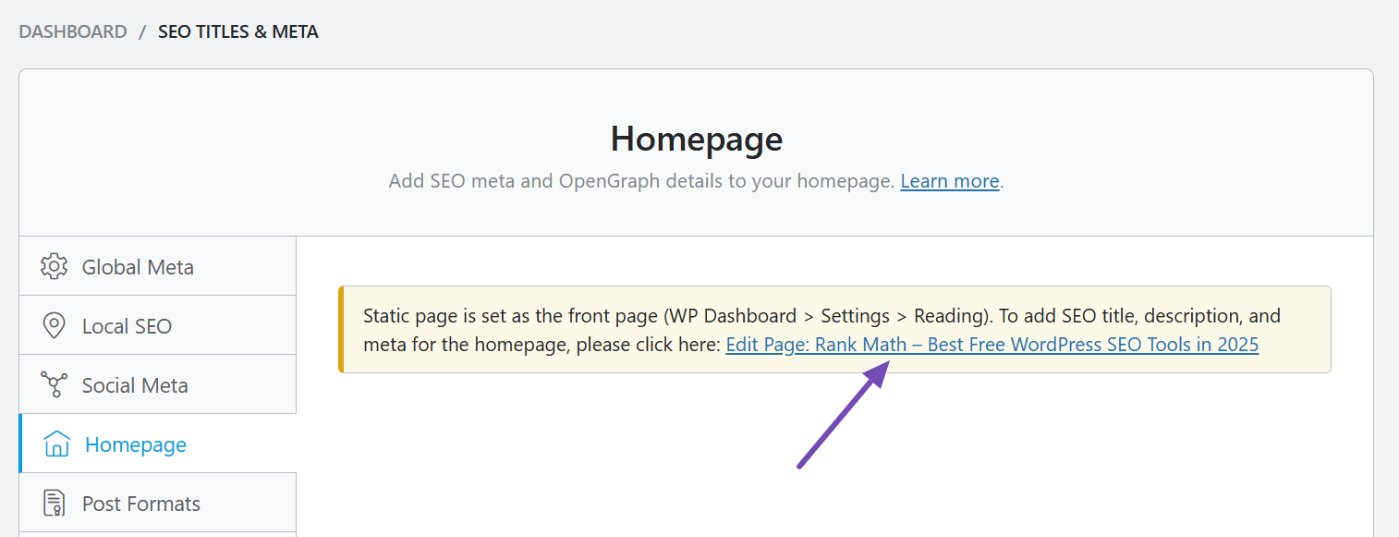This screenshot has width=1399, height=537.
Task: Click the Global Meta gear icon
Action: 53,267
